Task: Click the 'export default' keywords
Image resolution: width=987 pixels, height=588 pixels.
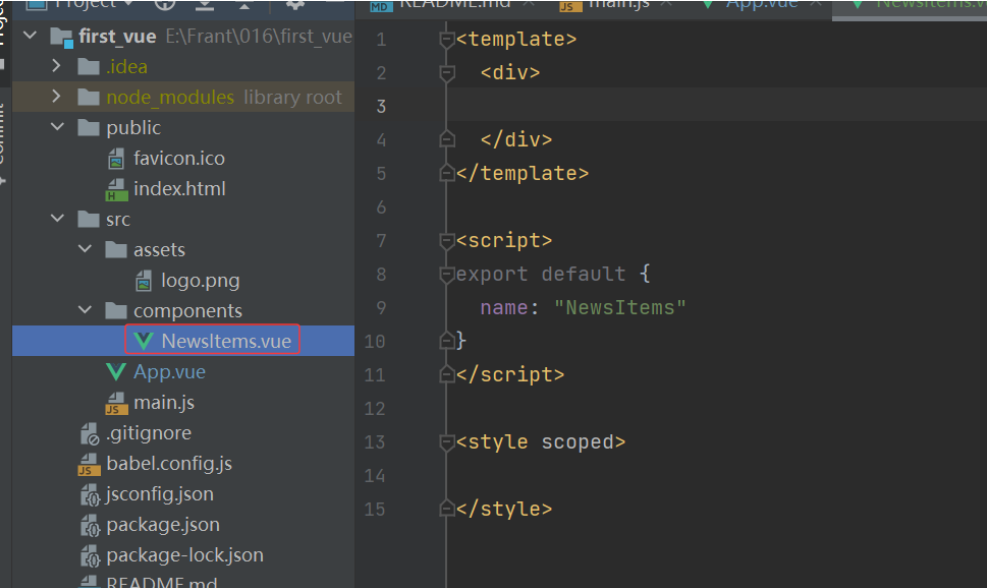Action: pos(541,274)
